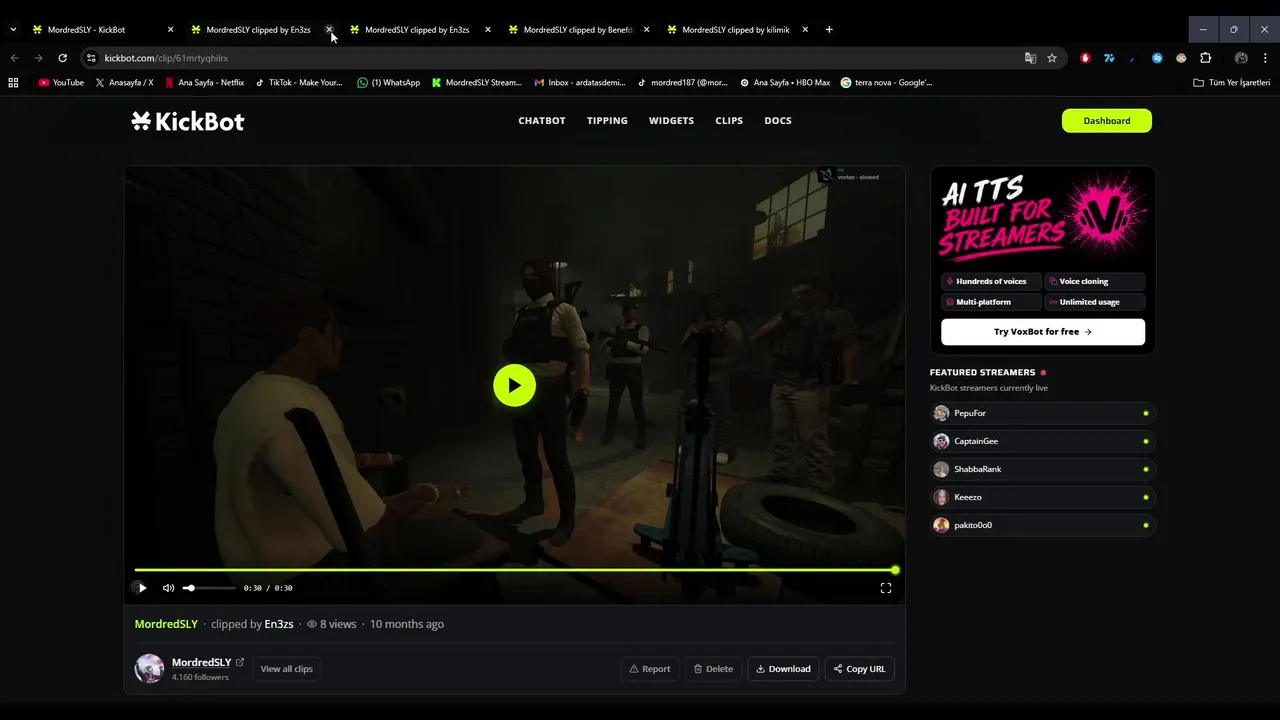The width and height of the screenshot is (1280, 720).
Task: Adjust the volume slider
Action: pyautogui.click(x=209, y=588)
